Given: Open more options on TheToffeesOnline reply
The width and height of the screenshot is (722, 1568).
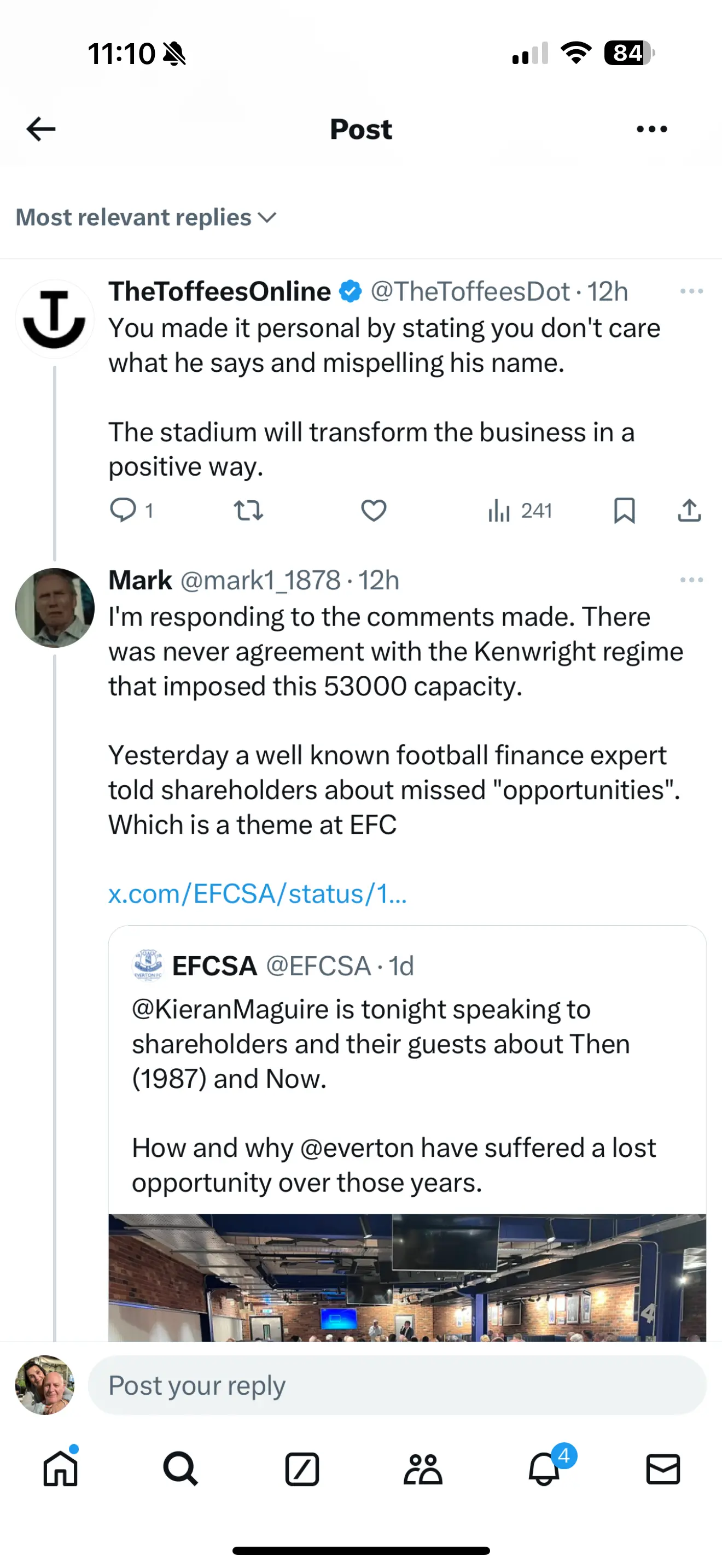Looking at the screenshot, I should [691, 291].
